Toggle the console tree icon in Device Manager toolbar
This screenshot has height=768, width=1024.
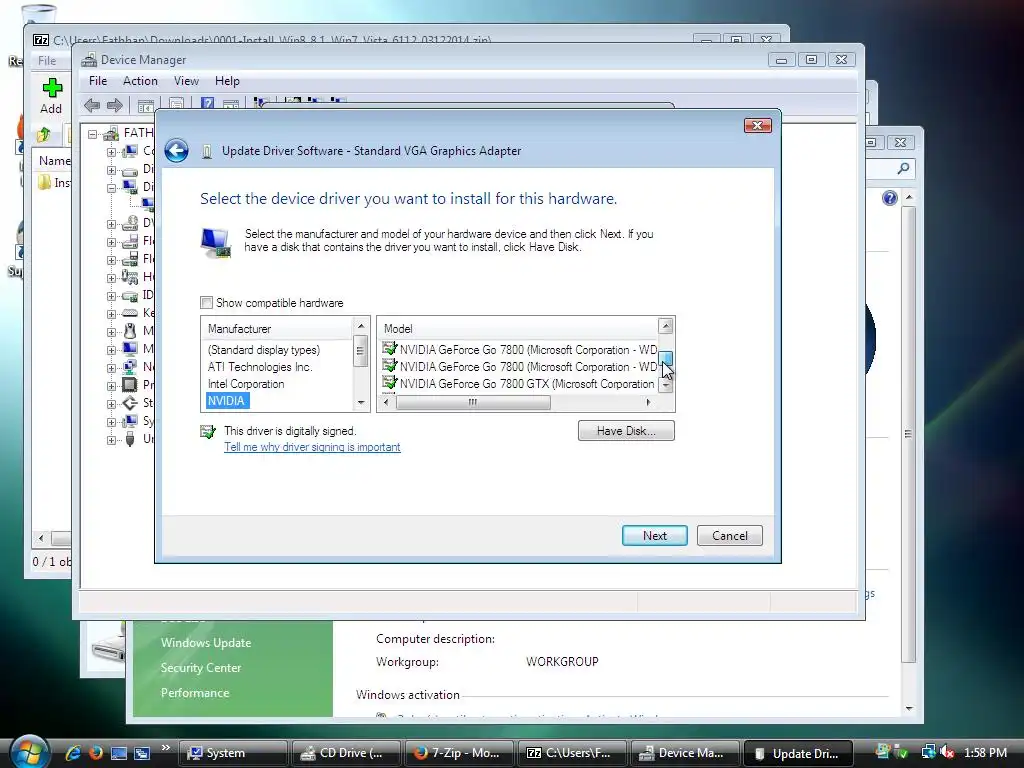[x=146, y=105]
